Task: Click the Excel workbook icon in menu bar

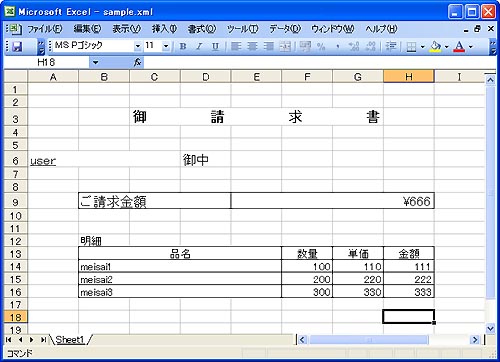Action: click(15, 29)
